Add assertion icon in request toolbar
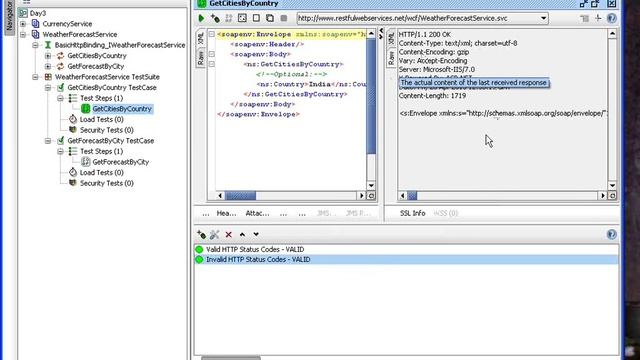Viewport: 640px width, 360px height. (x=215, y=18)
